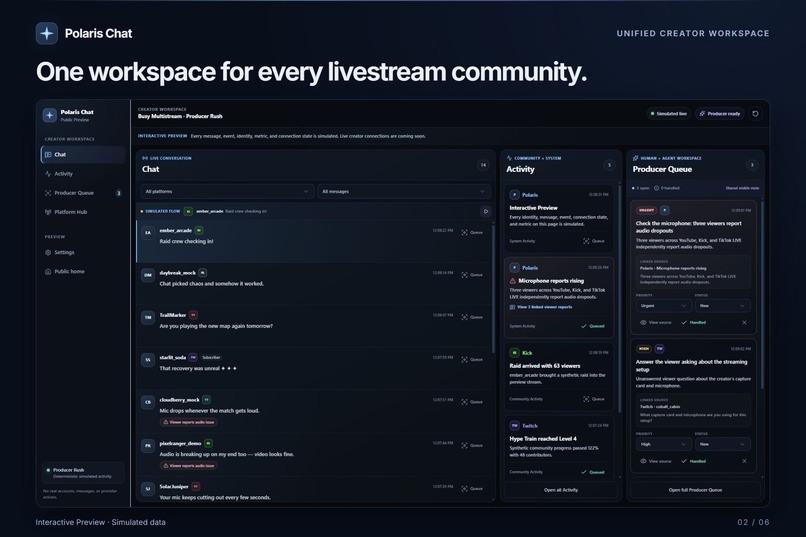Screen dimensions: 806x537
Task: Queue the Raid arrived with 63 viewers card
Action: point(594,399)
